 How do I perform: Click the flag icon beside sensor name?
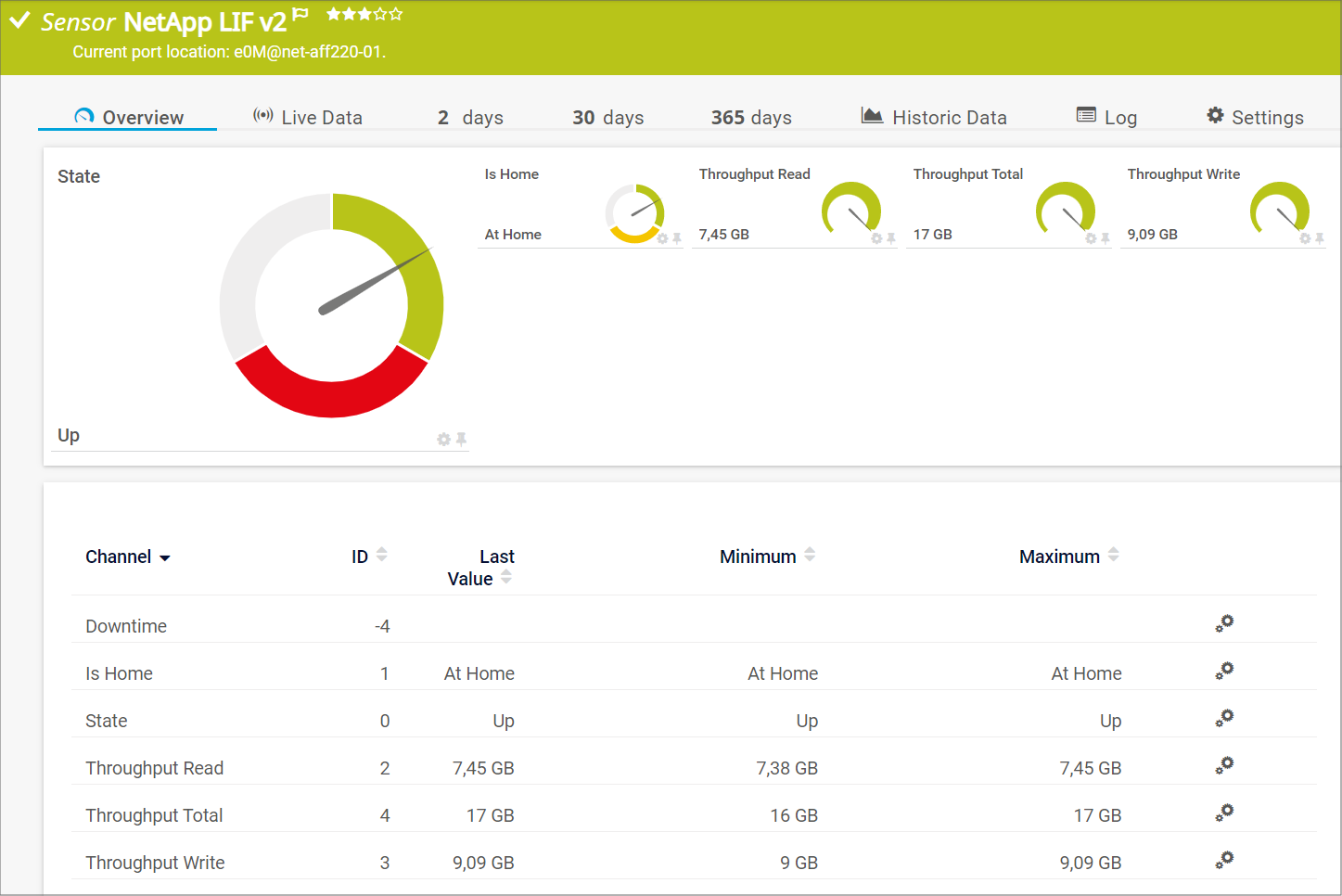coord(300,14)
